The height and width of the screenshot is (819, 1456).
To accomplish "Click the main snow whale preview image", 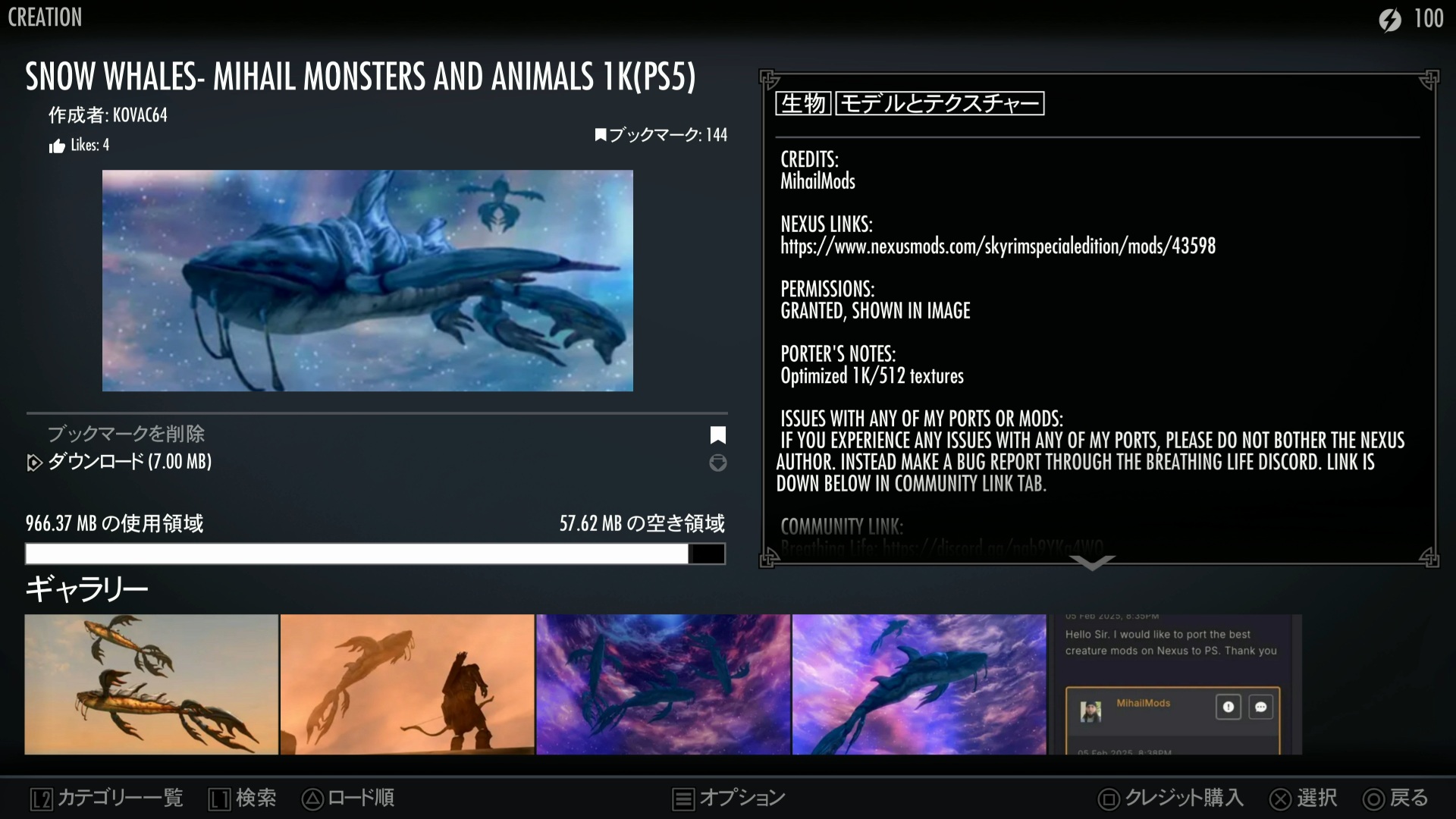I will click(x=367, y=281).
